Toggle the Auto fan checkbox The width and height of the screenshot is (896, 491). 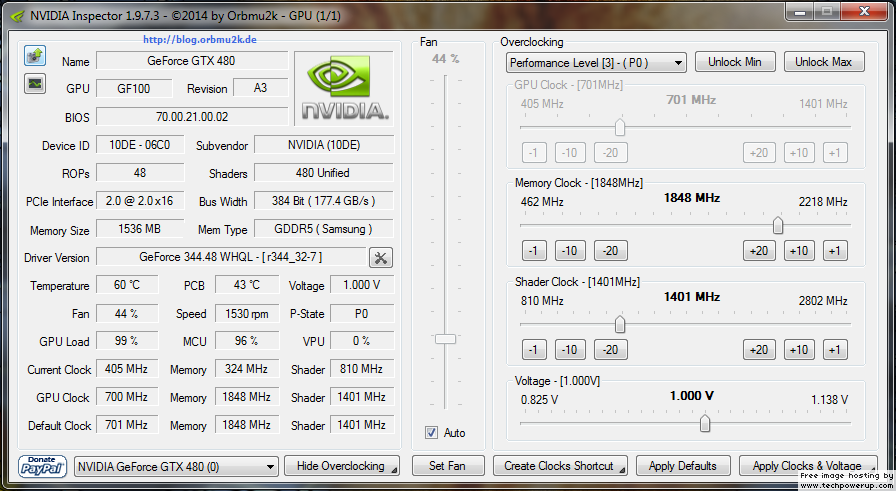click(431, 433)
